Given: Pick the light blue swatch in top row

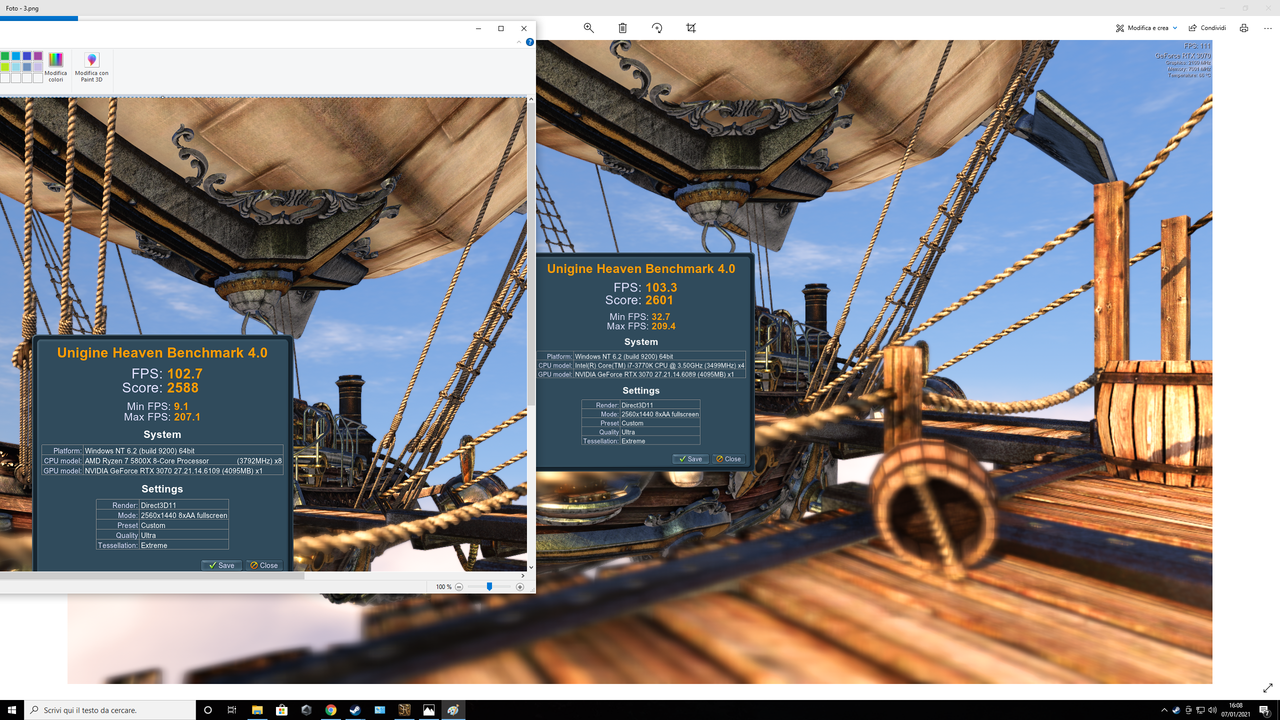Looking at the screenshot, I should pos(16,57).
